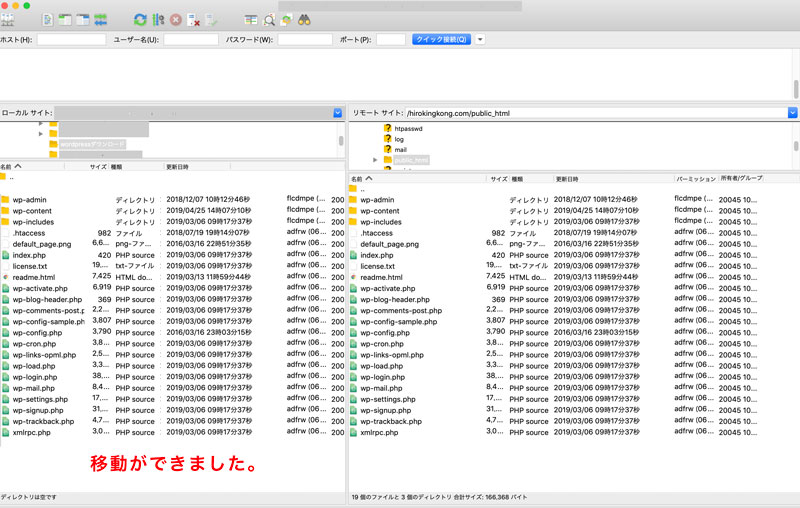The width and height of the screenshot is (800, 508).
Task: Click the wp-includes folder icon in local list
Action: coord(5,222)
